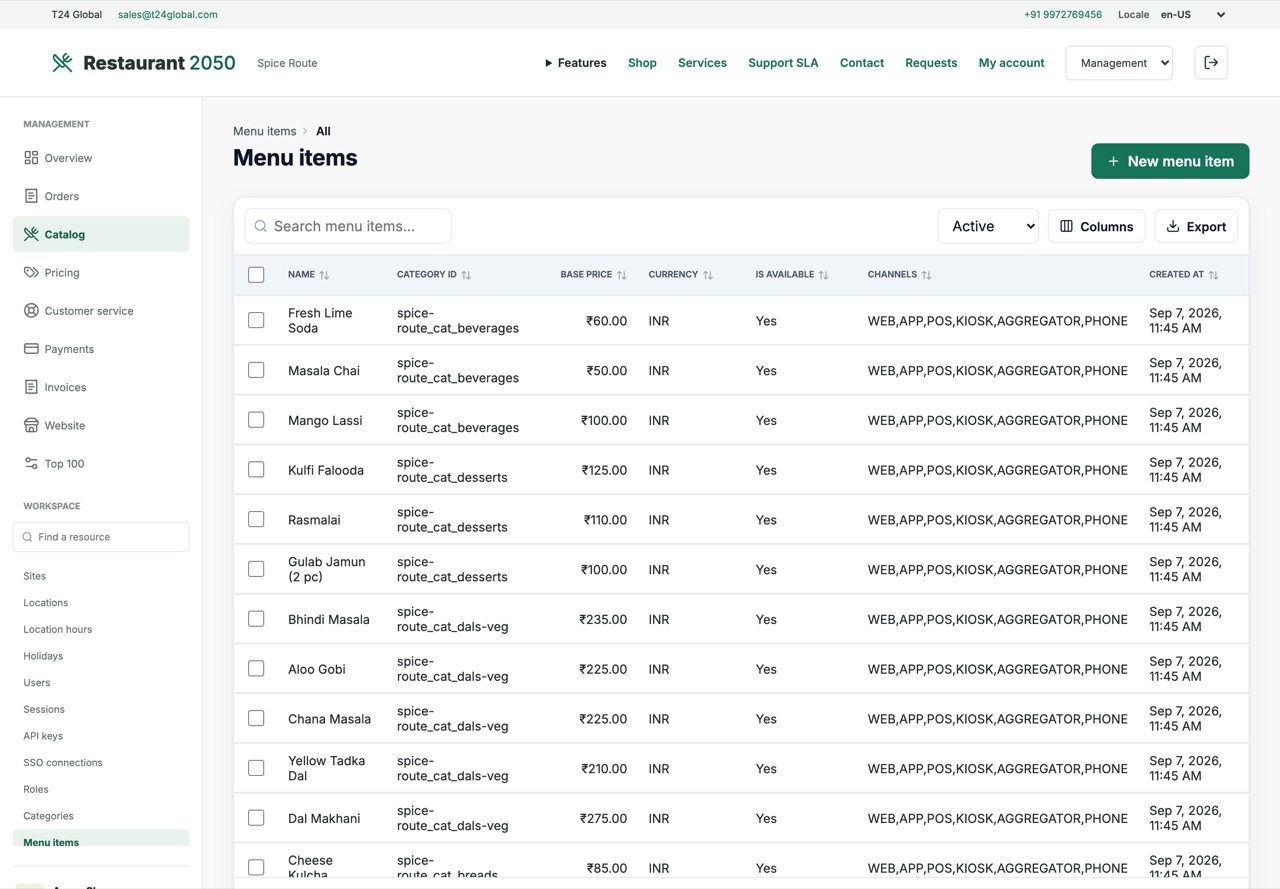Check the Dal Makhani row checkbox
The width and height of the screenshot is (1280, 889).
point(256,818)
